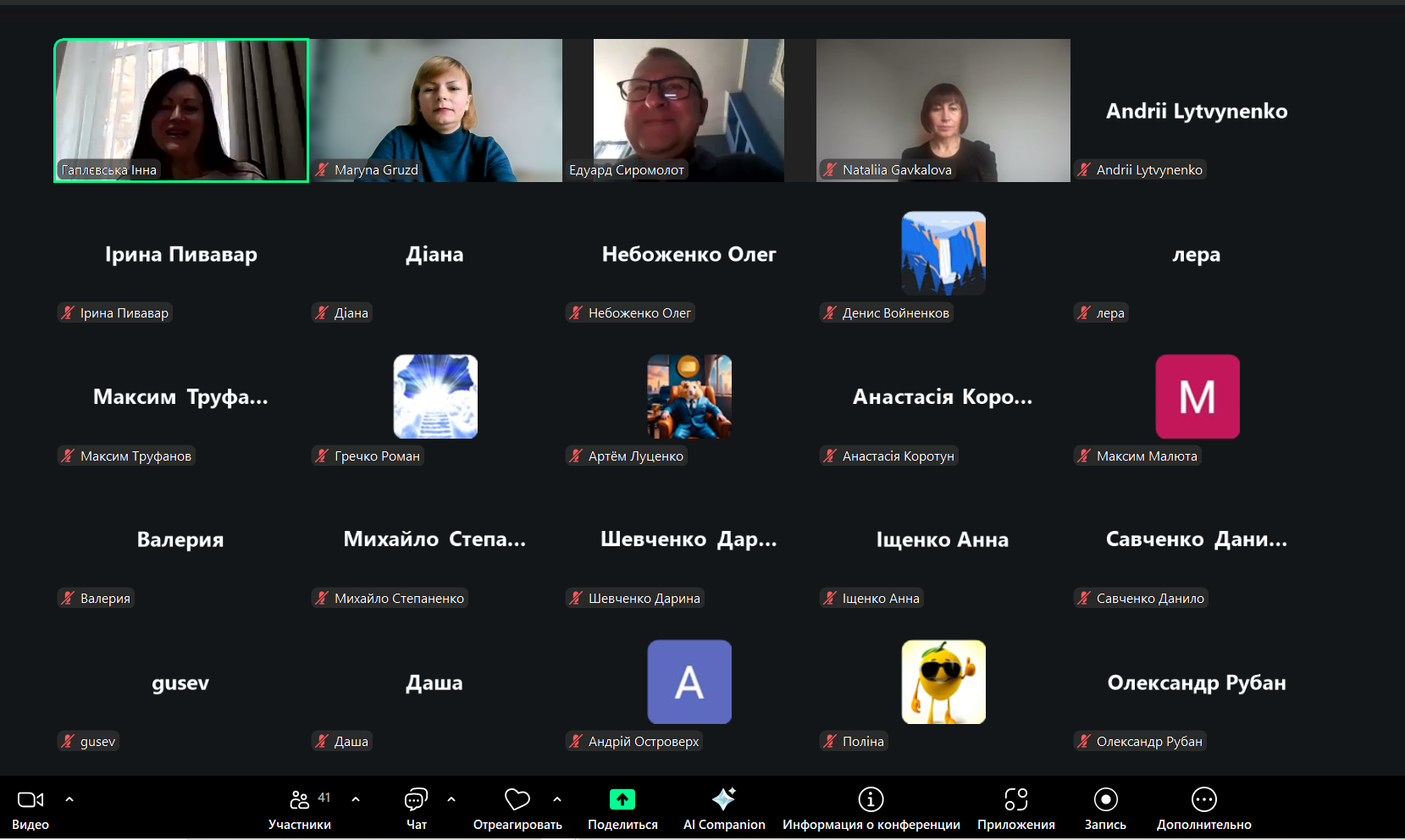
Task: Open AI Companion
Action: pos(724,799)
